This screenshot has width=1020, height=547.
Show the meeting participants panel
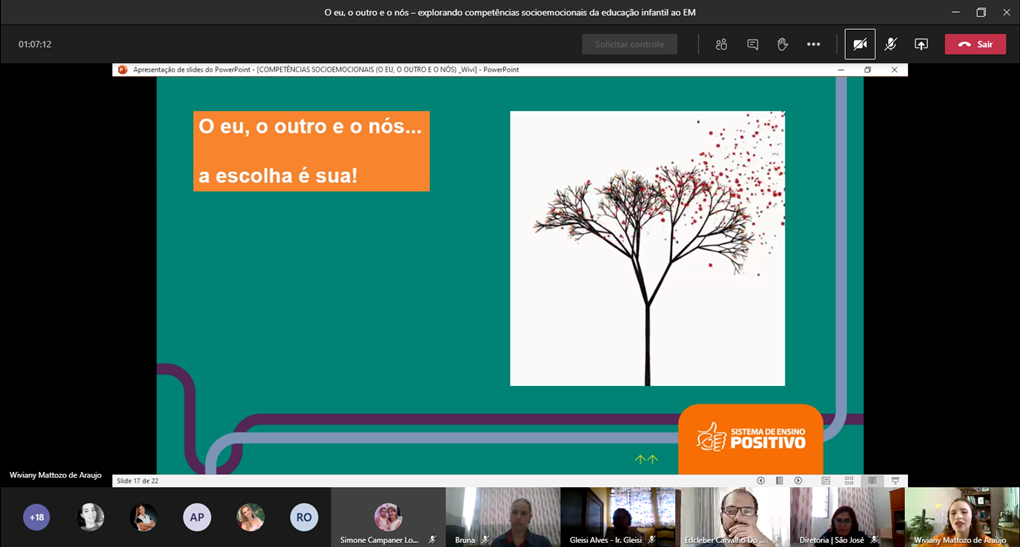[721, 44]
